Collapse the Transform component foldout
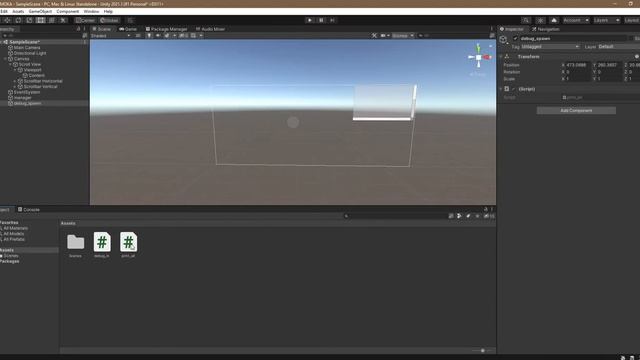Screen dimensions: 640x360 coord(501,57)
